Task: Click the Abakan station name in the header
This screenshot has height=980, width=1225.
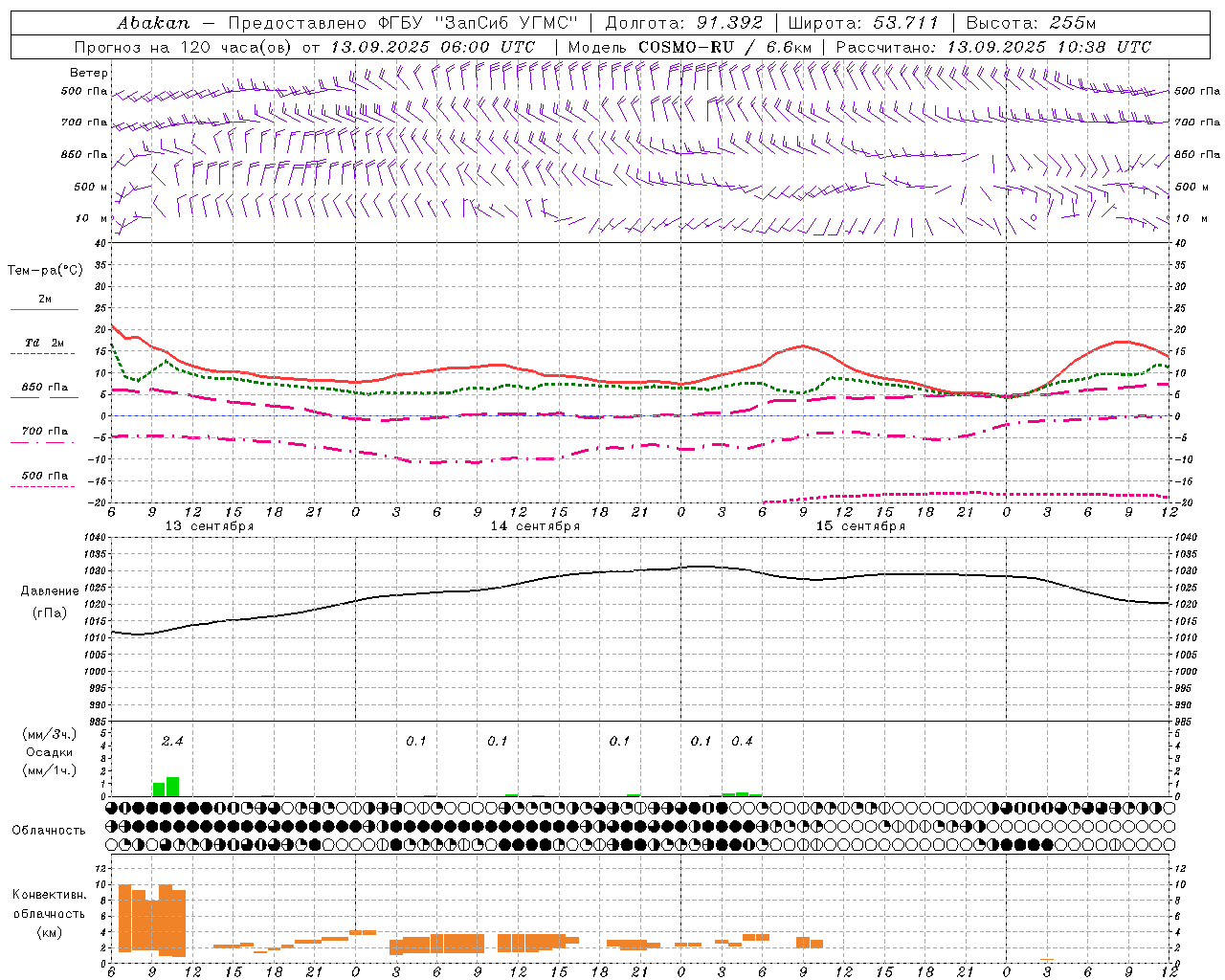Action: [x=153, y=23]
